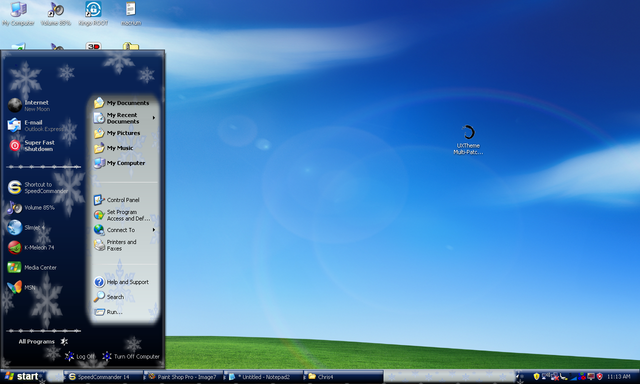
Task: Open the macrium desktop file icon
Action: (131, 14)
